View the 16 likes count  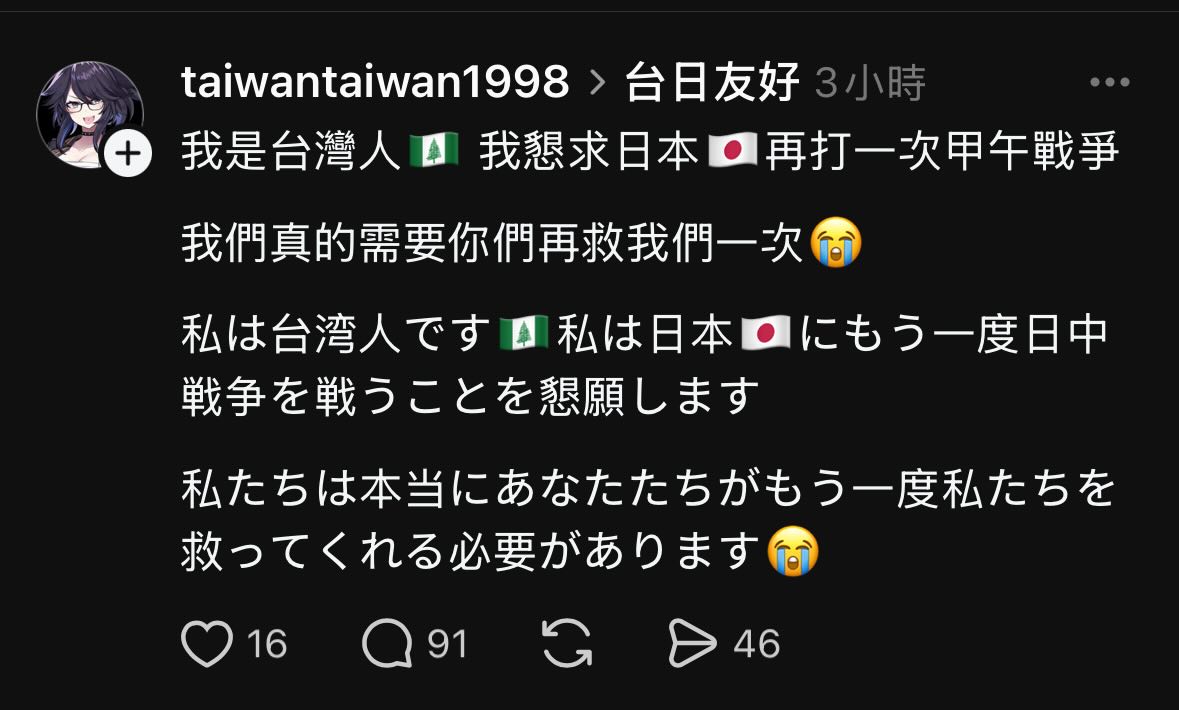(267, 645)
